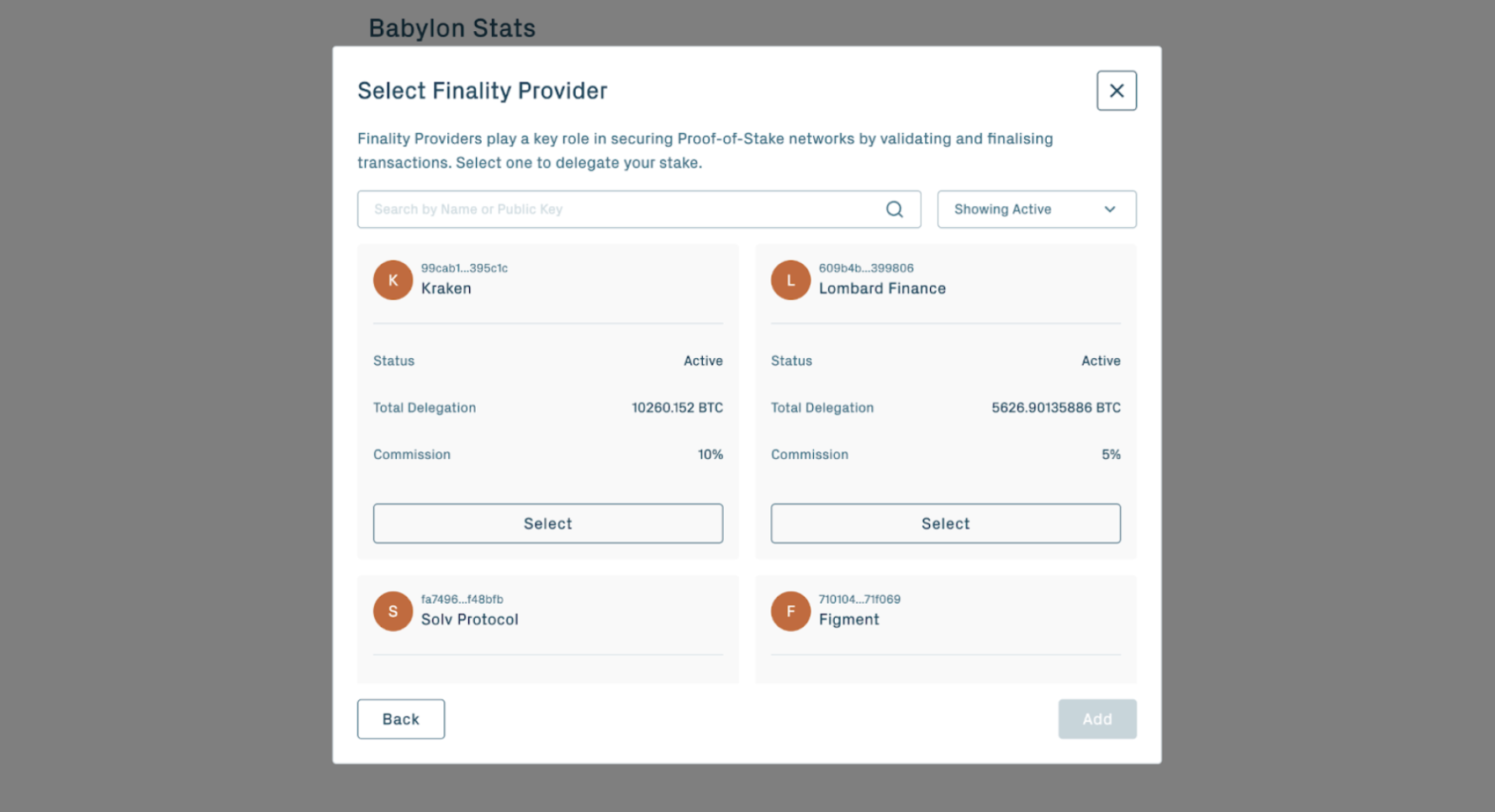The image size is (1495, 812).
Task: Click Kraken's public key 99cab1...395c1c
Action: coord(464,268)
